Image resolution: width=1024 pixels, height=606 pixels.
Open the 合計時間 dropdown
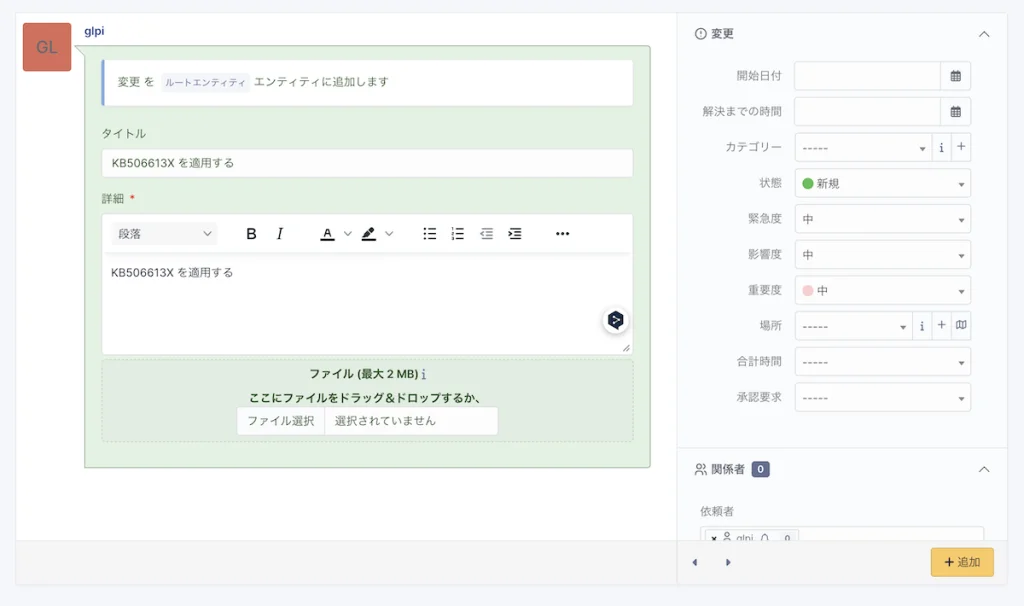882,362
